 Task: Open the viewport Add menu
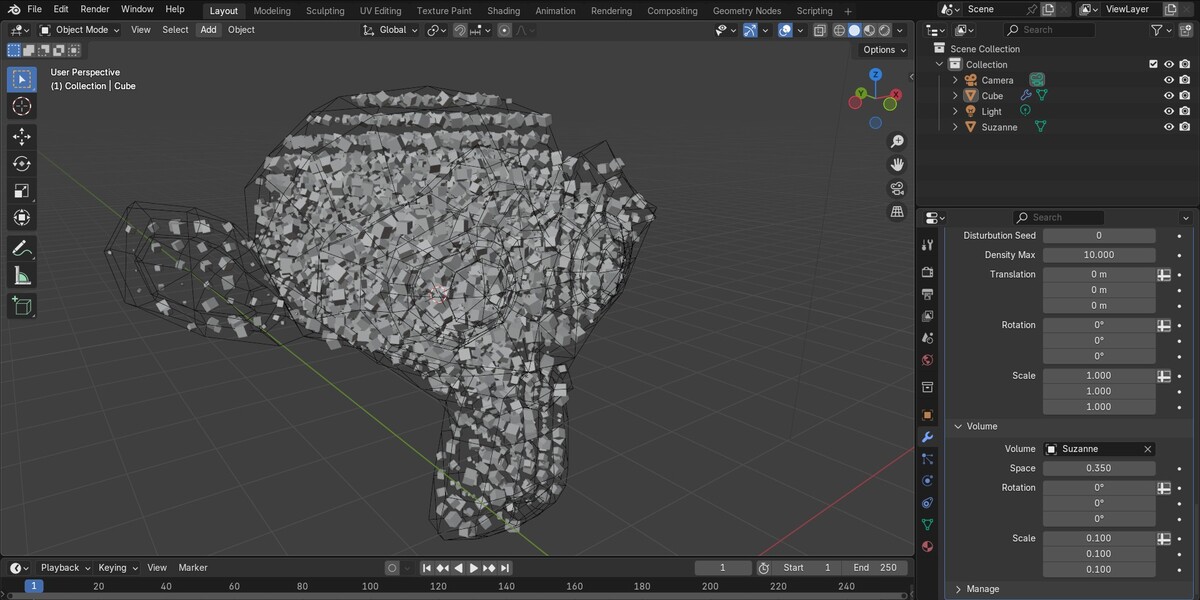coord(208,30)
